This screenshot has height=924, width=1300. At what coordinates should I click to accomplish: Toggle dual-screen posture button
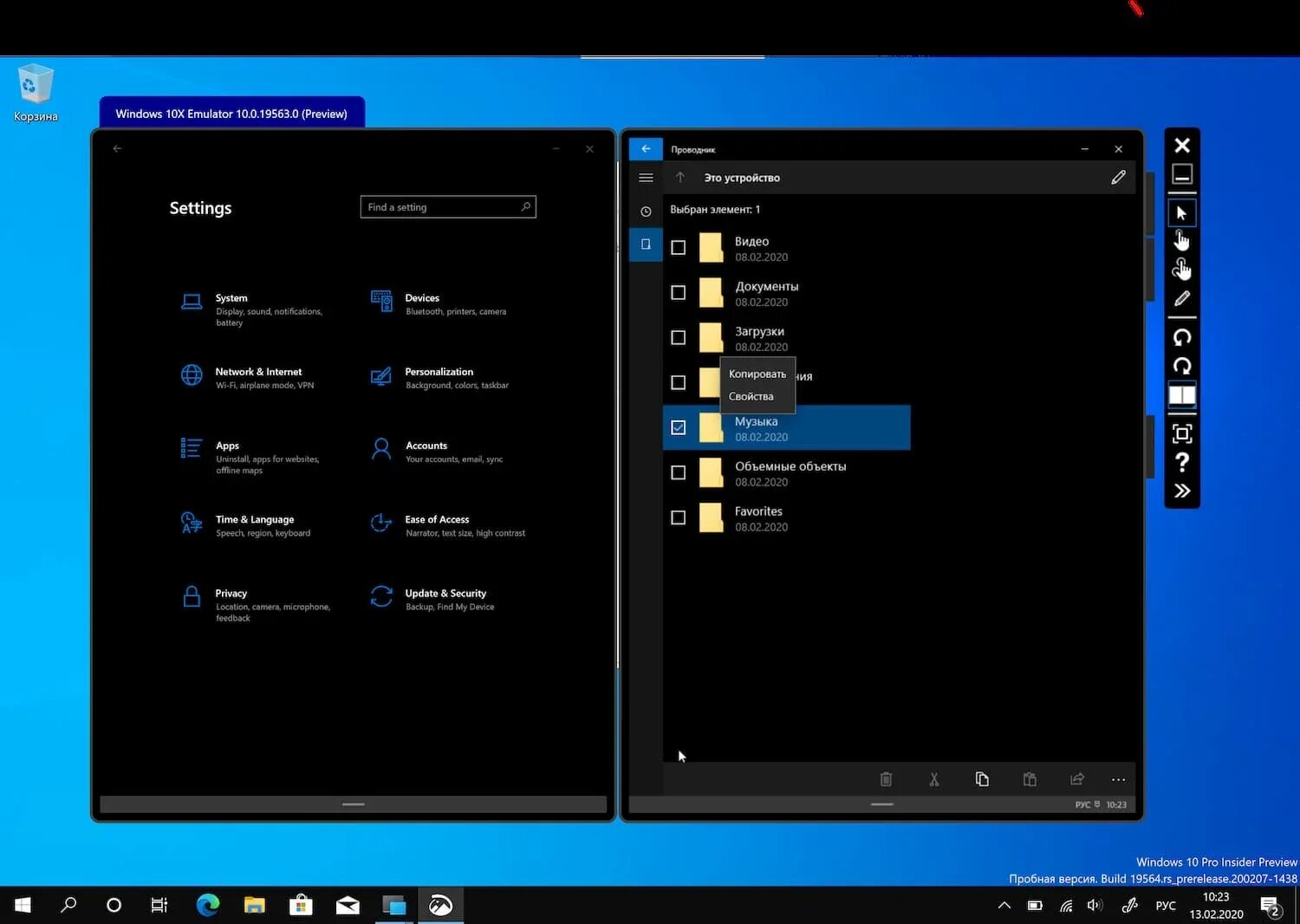1182,396
